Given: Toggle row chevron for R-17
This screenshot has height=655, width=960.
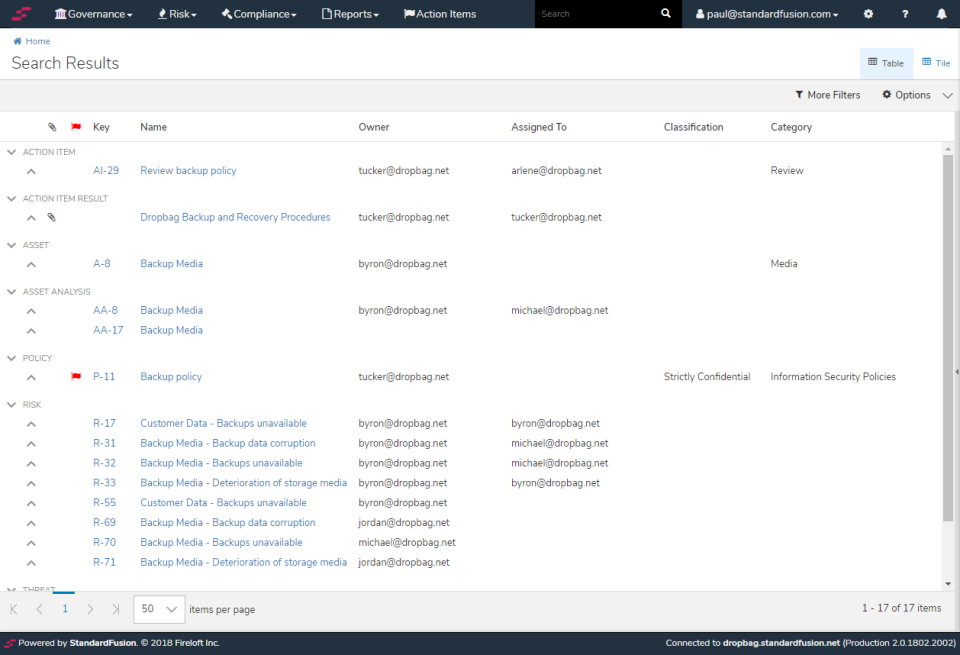Looking at the screenshot, I should tap(31, 424).
